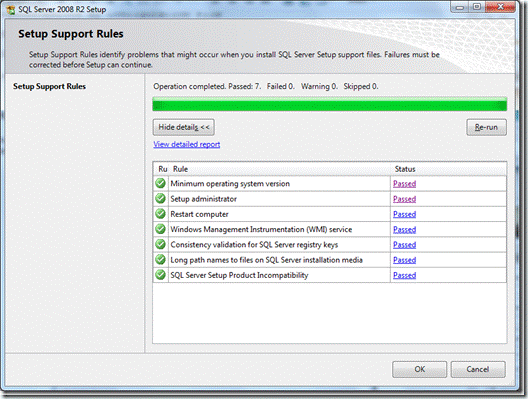This screenshot has width=528, height=399.
Task: Select 'Restart computer' rule text
Action: click(x=199, y=214)
